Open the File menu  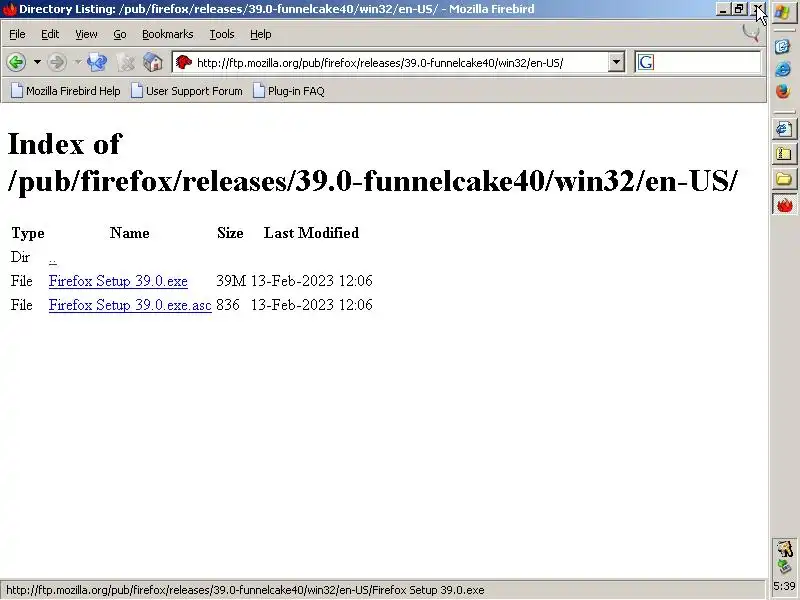point(17,34)
